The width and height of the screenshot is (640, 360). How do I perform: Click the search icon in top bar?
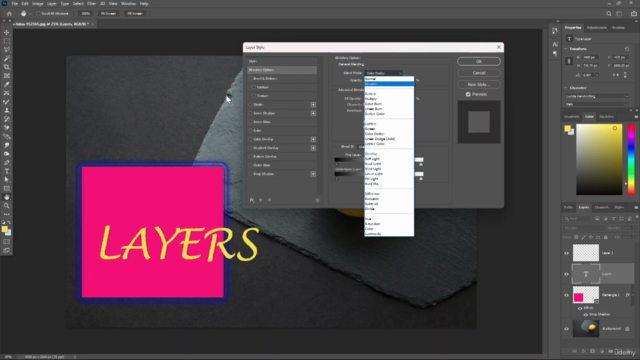click(x=609, y=13)
